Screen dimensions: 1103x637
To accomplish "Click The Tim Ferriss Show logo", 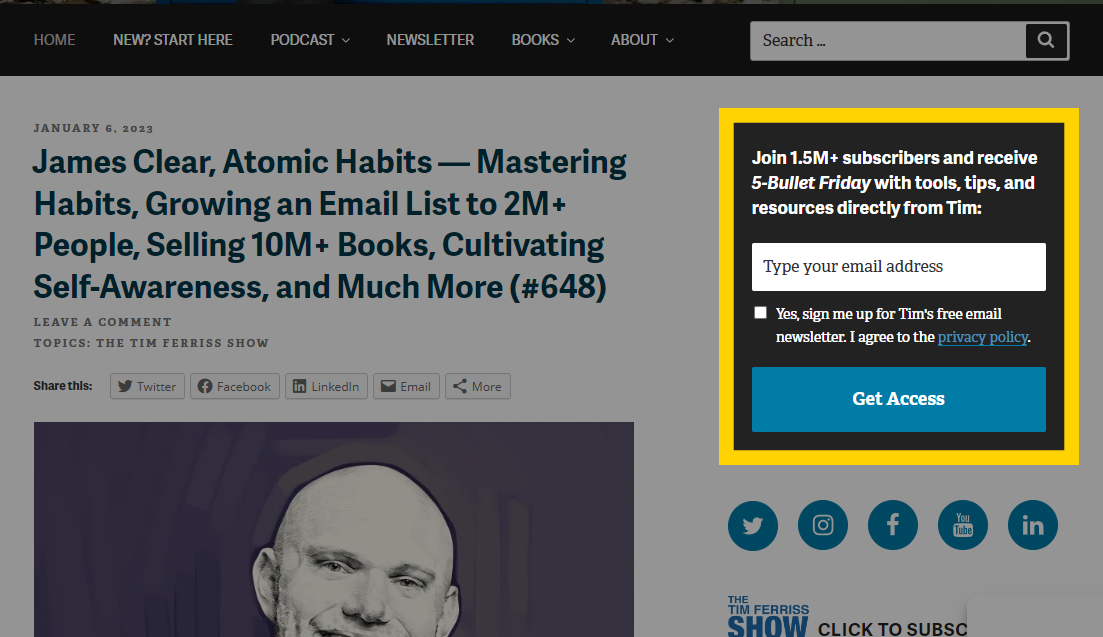I will click(768, 617).
